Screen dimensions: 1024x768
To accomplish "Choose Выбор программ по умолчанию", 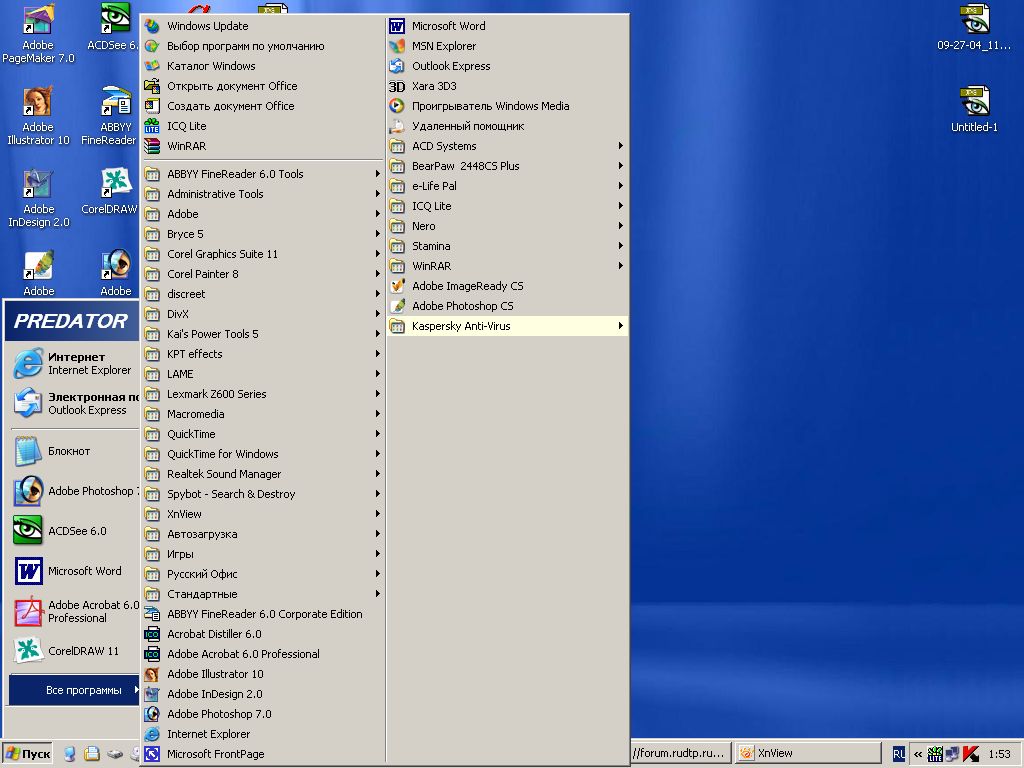I will [263, 46].
